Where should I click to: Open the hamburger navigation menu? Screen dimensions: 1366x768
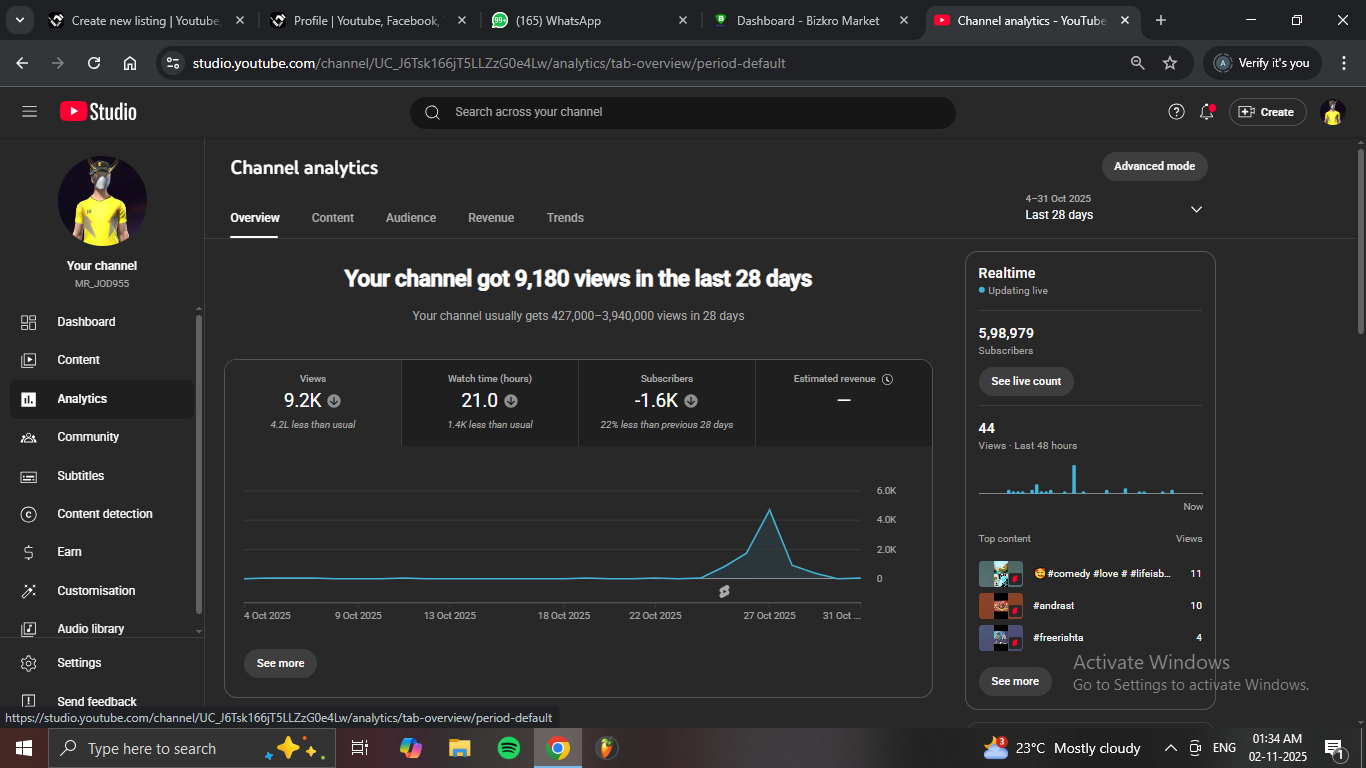tap(29, 112)
